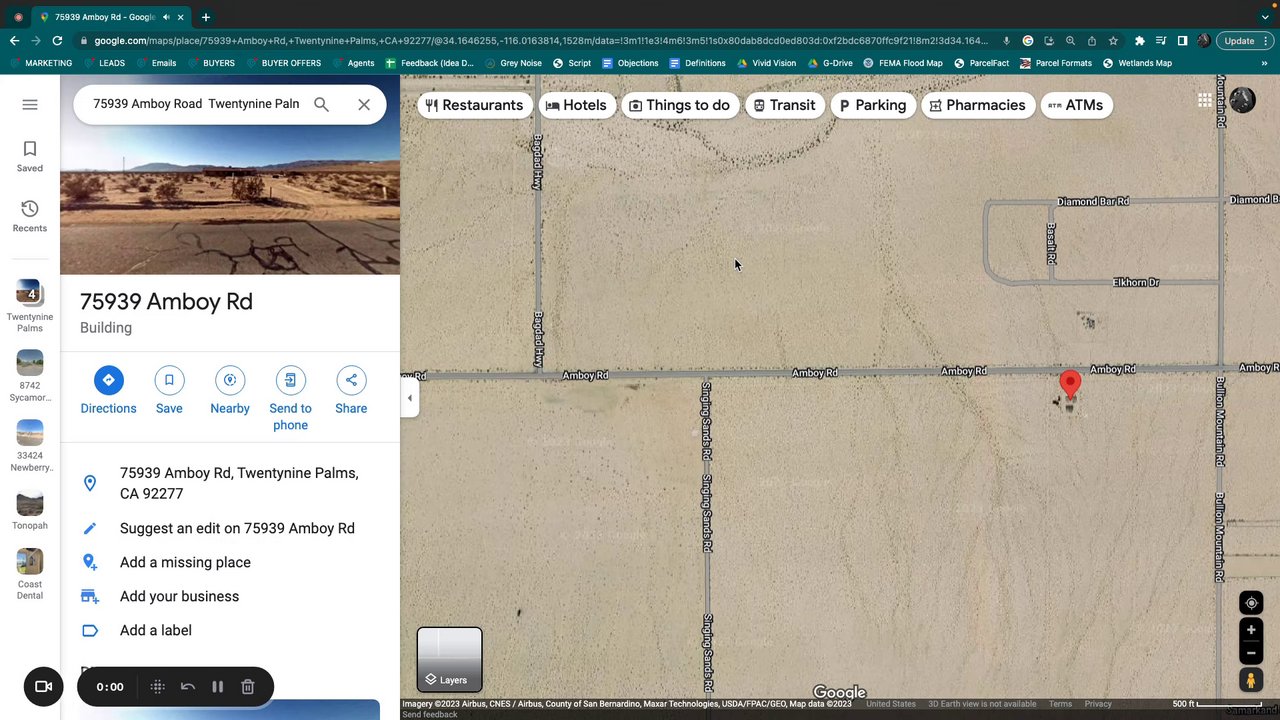
Task: Filter map by Restaurants
Action: (475, 105)
